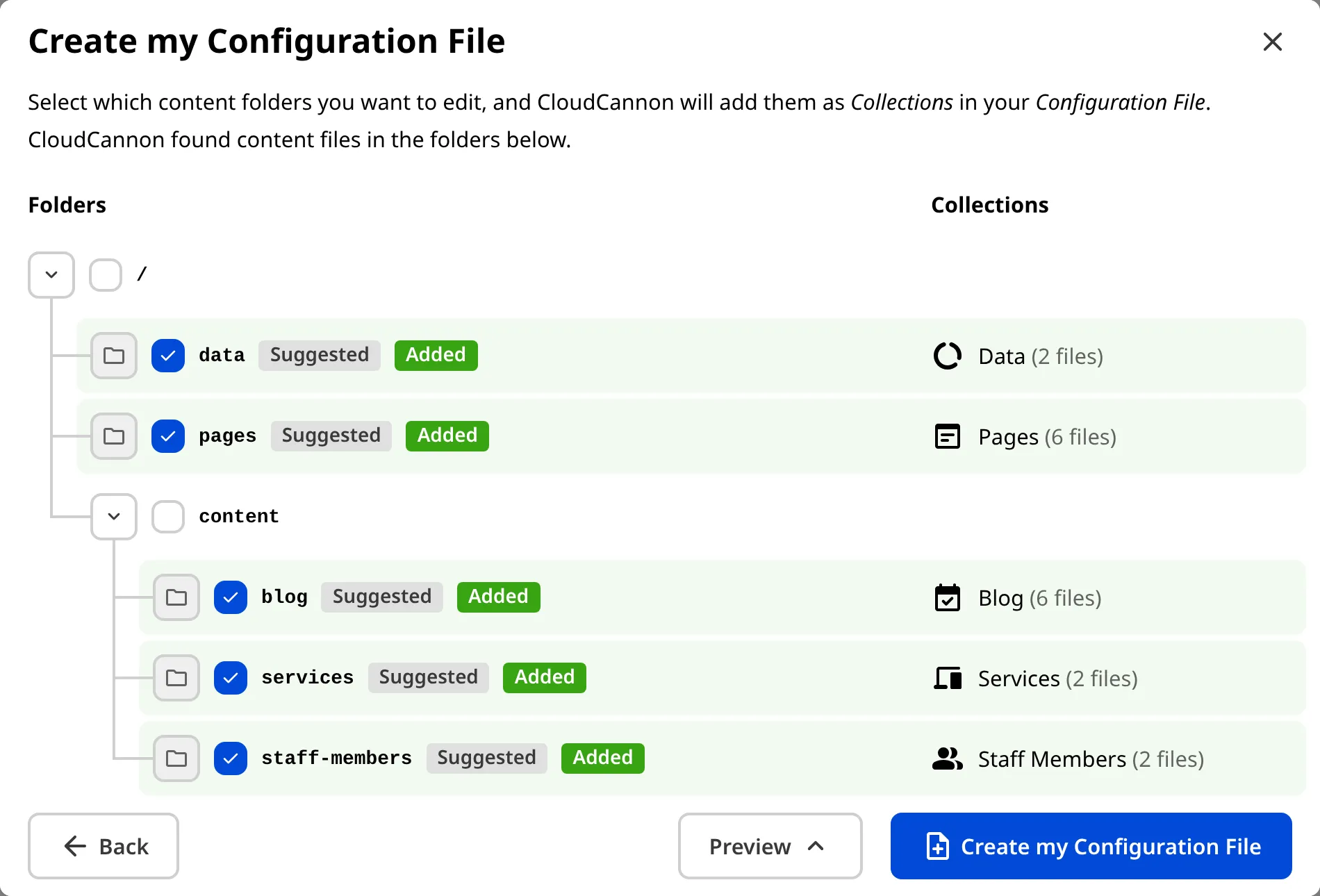Collapse the root folder tree
This screenshot has width=1320, height=896.
pos(51,274)
